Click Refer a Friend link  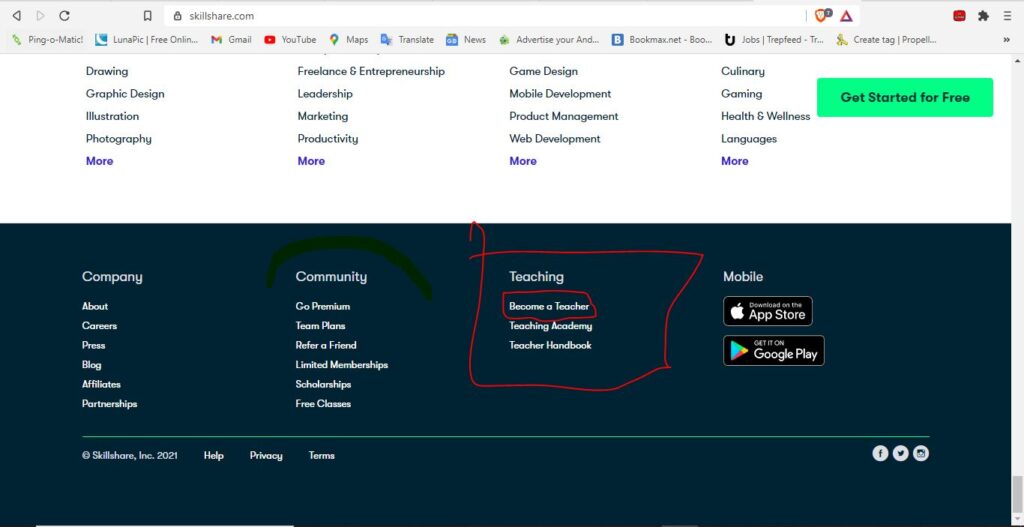(326, 345)
